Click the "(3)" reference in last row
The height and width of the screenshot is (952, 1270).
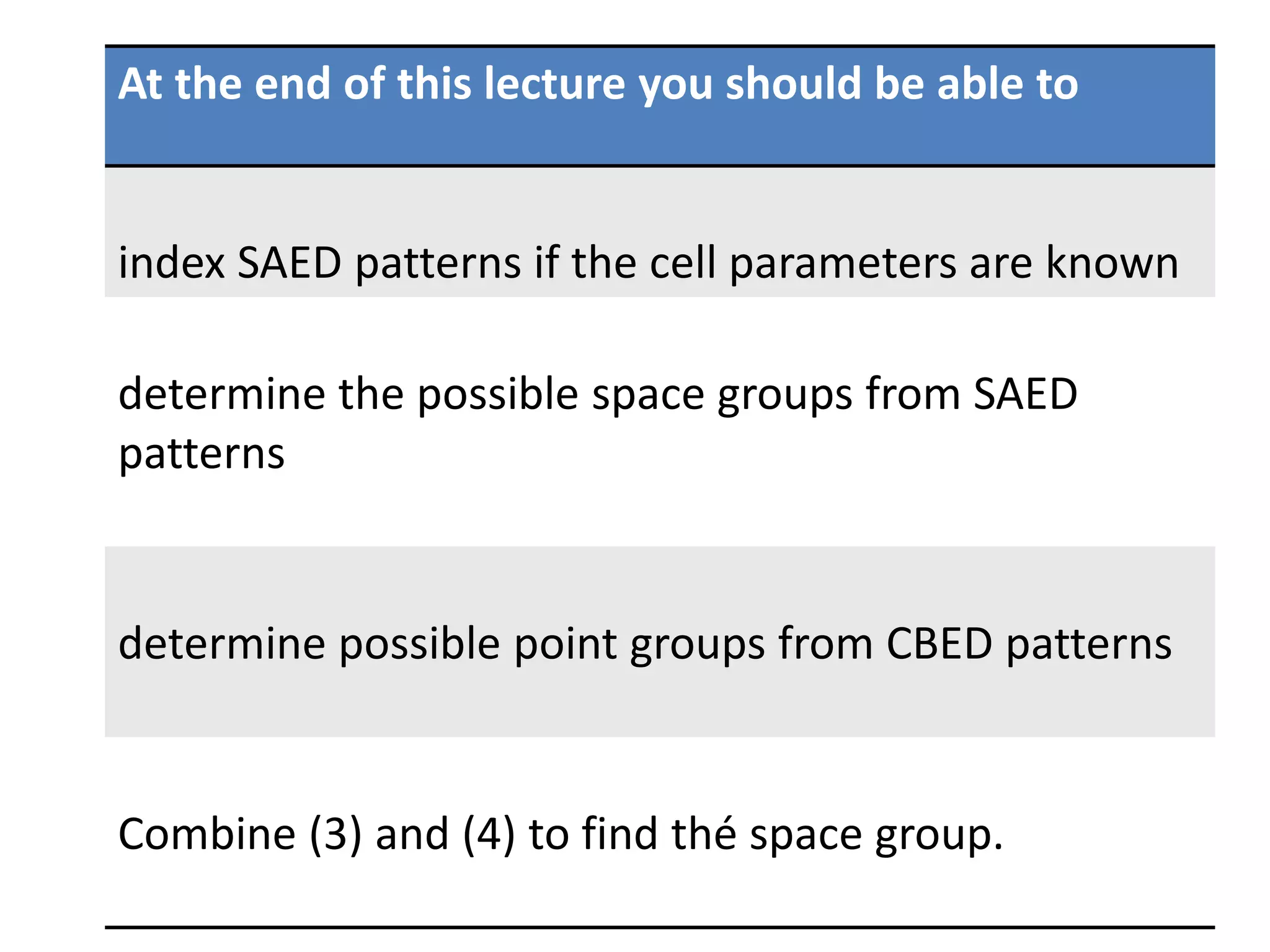click(335, 834)
